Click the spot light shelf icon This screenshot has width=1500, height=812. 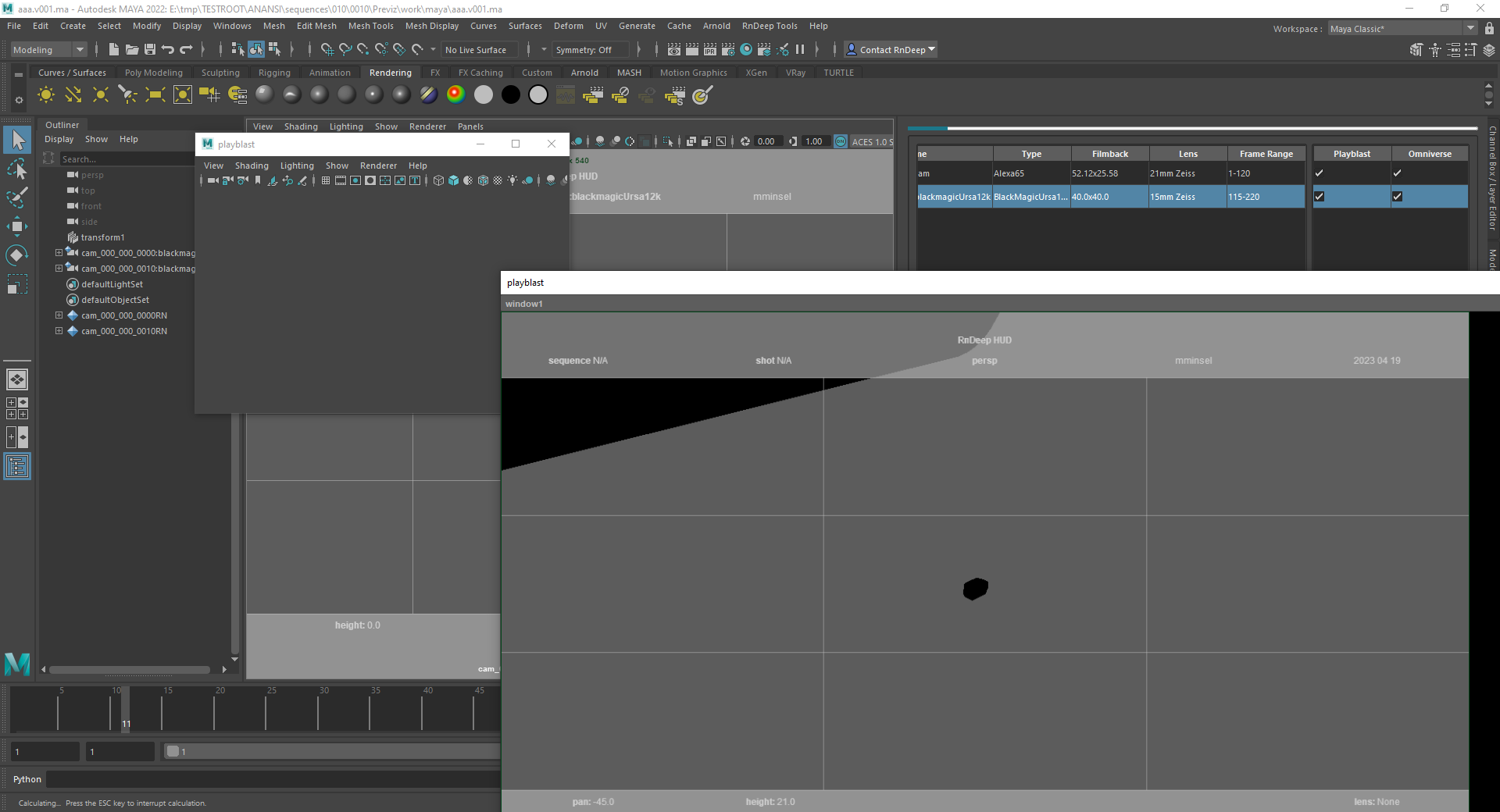coord(127,95)
